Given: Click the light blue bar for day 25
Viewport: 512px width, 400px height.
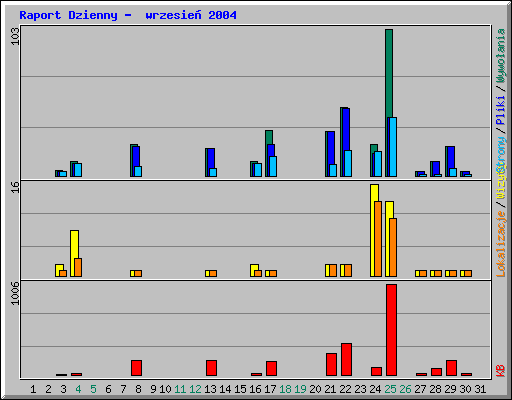Looking at the screenshot, I should point(393,147).
